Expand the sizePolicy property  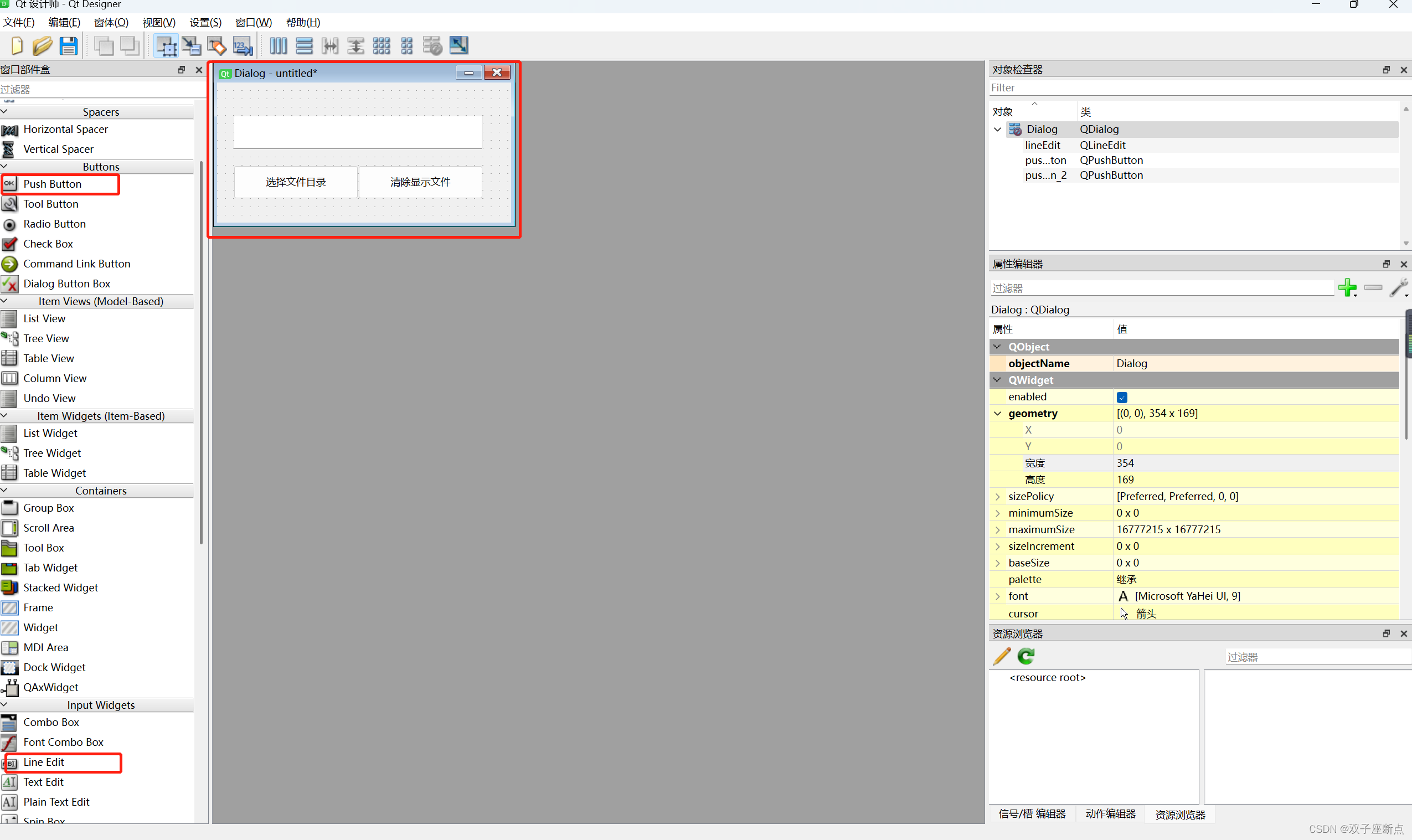pyautogui.click(x=998, y=497)
